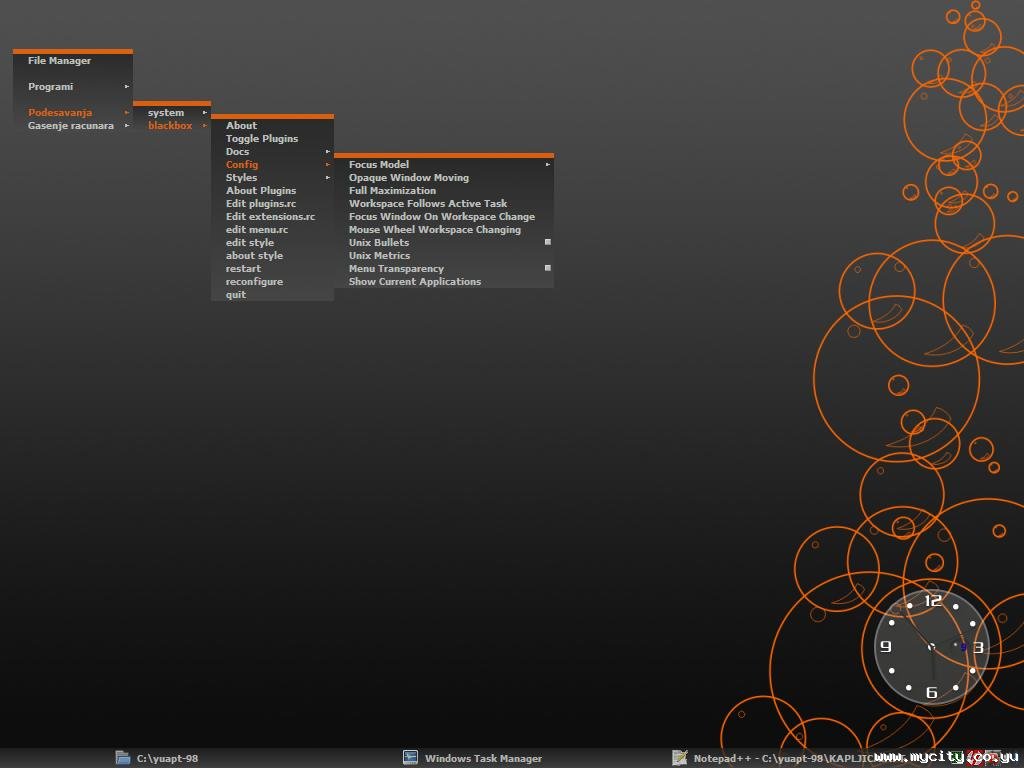The height and width of the screenshot is (768, 1024).
Task: Enable Opaque Window Moving
Action: [408, 178]
